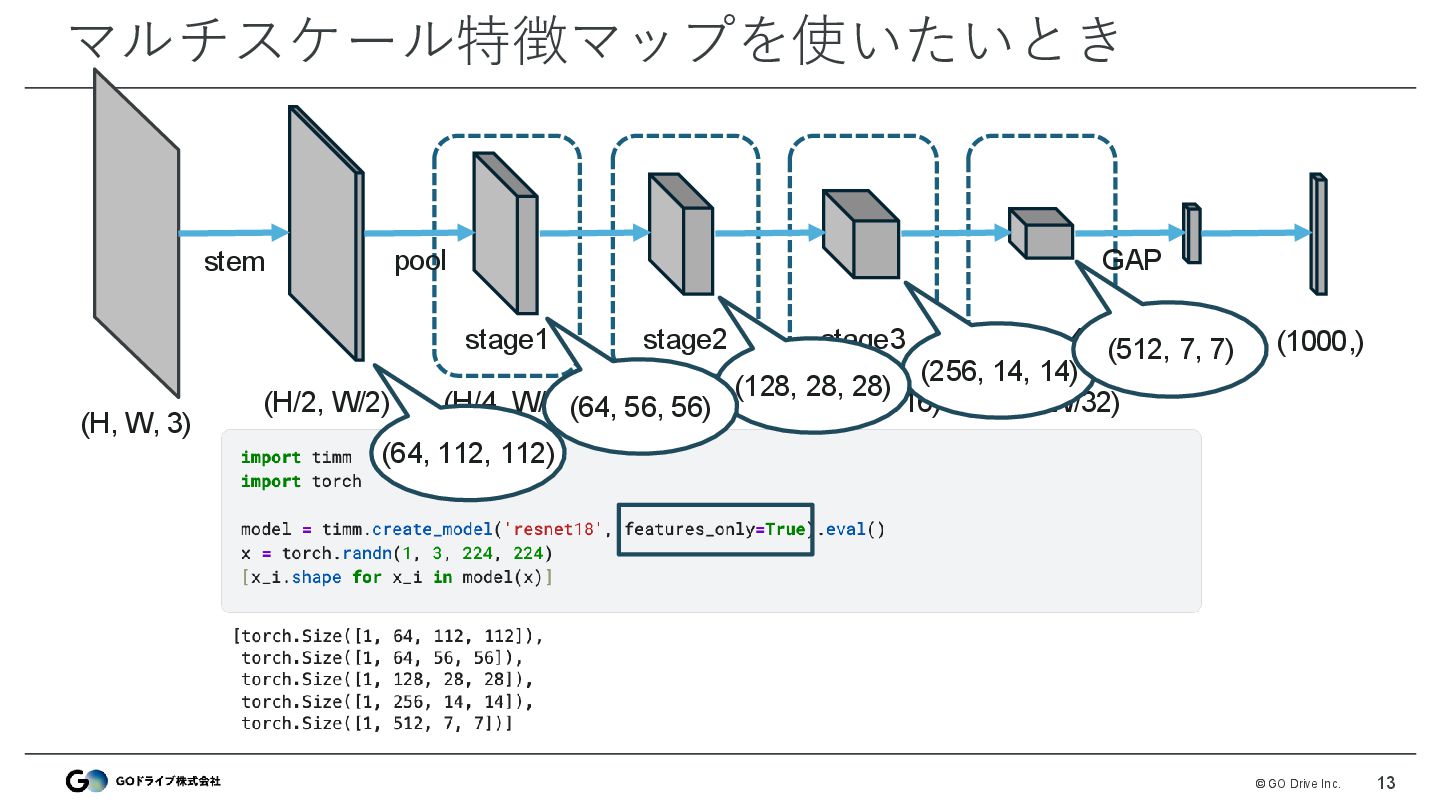Click the "(256, 14, 14)" speech bubble
This screenshot has height=810, width=1440.
(x=999, y=371)
